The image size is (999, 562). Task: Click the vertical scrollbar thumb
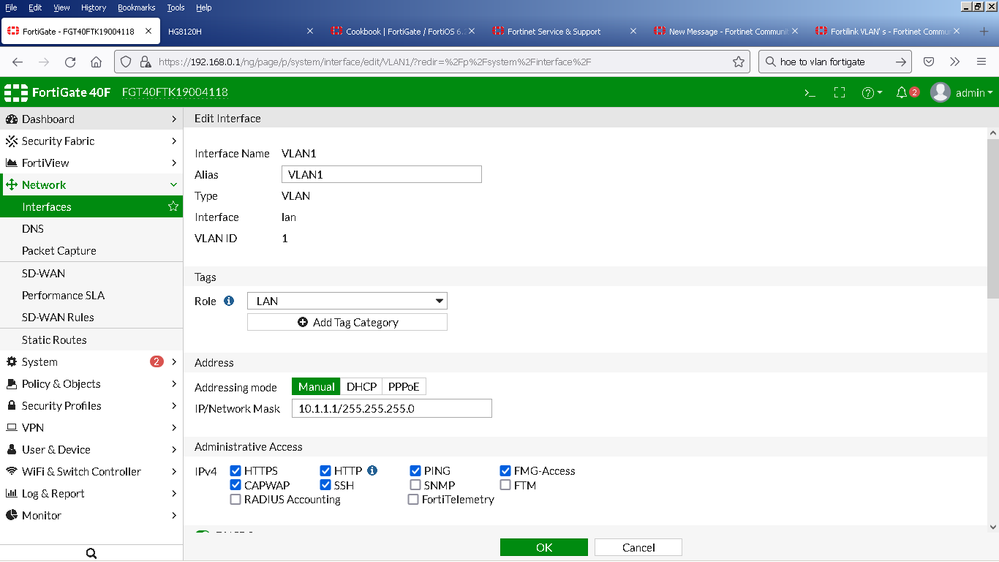click(993, 217)
